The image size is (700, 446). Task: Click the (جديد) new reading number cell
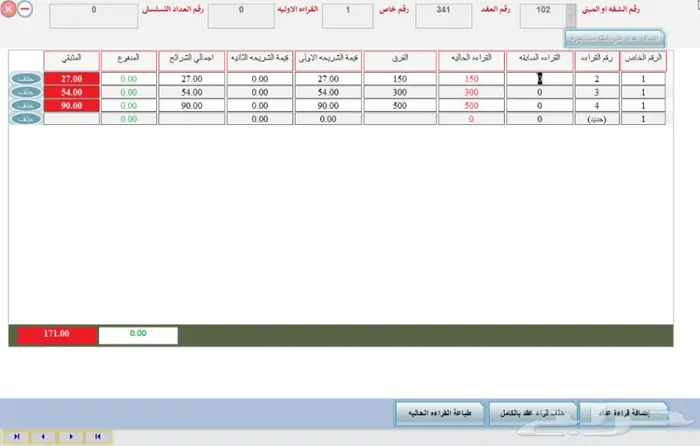tap(597, 119)
